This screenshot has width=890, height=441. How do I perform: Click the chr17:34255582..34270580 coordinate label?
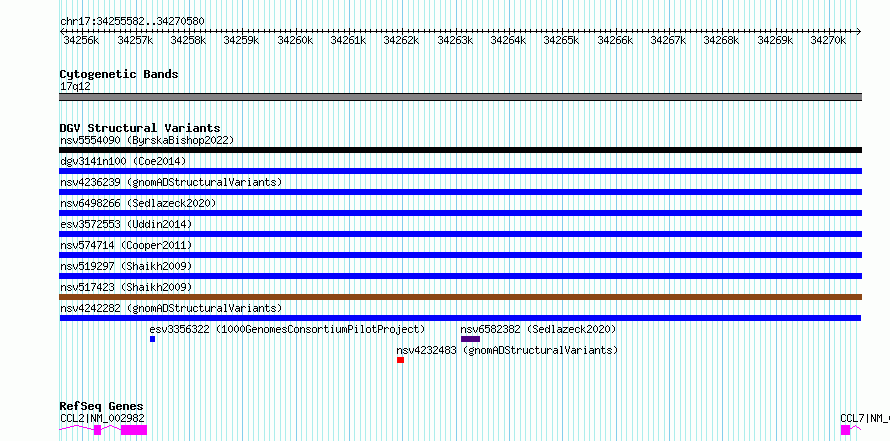coord(132,22)
